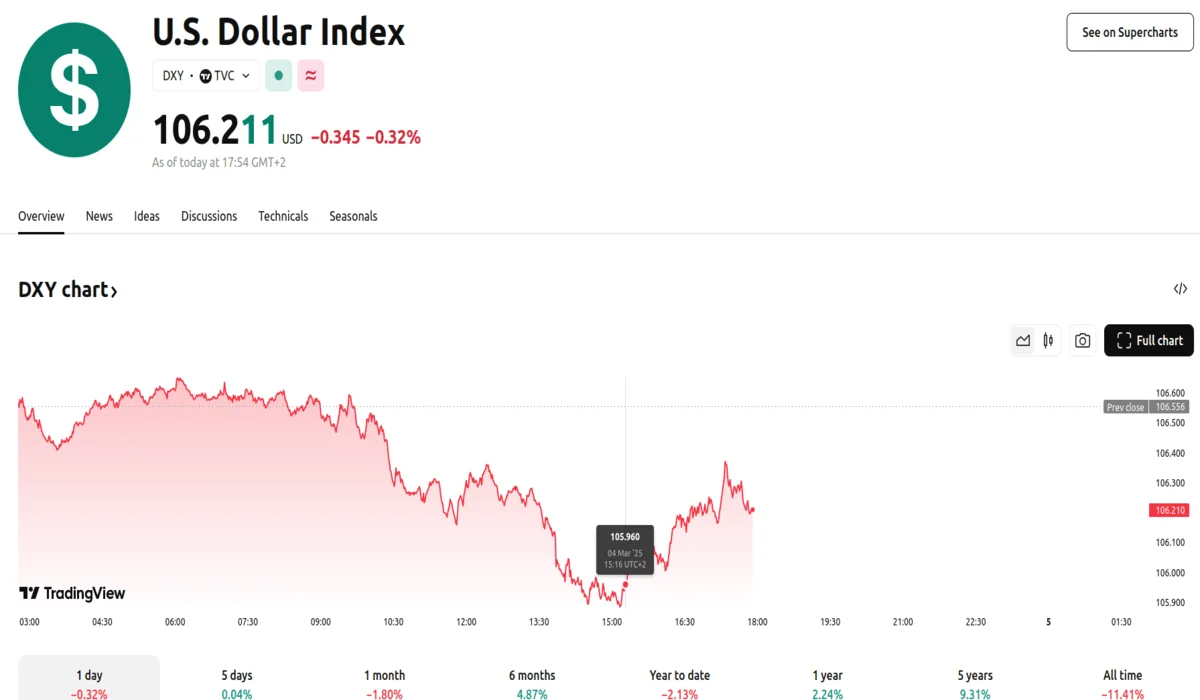Click the pink approximate data icon

[x=310, y=76]
